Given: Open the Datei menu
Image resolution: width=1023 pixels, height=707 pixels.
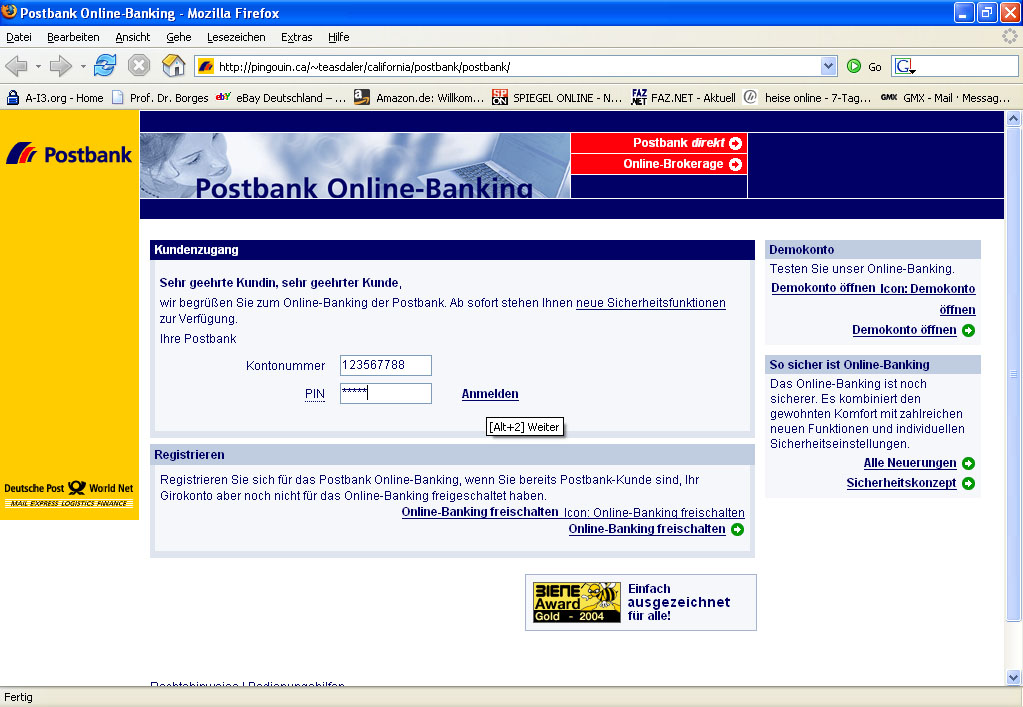Looking at the screenshot, I should point(19,37).
